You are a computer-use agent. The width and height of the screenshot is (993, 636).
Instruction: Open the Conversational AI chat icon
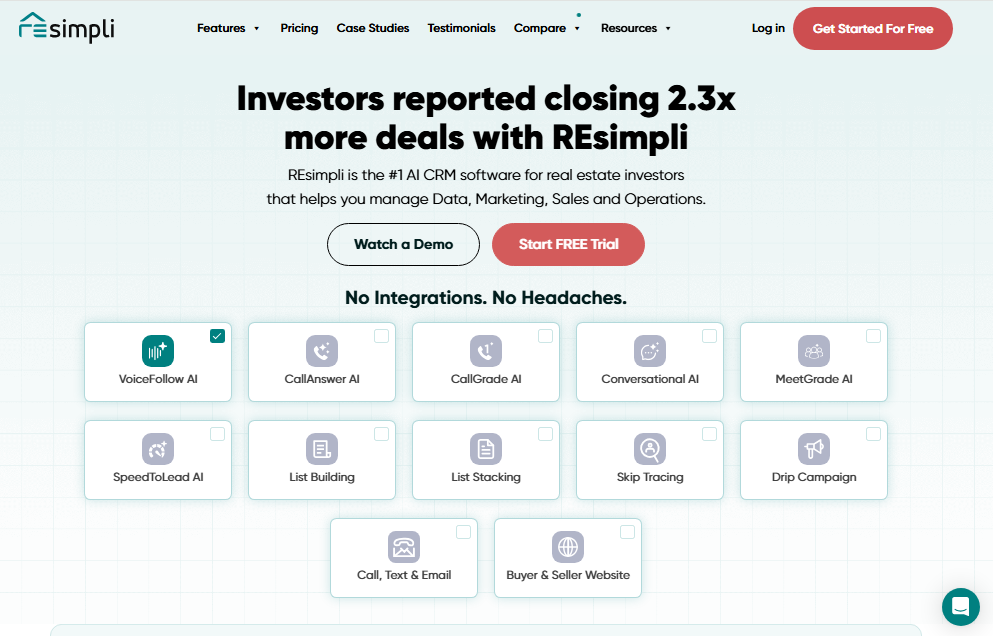point(649,350)
